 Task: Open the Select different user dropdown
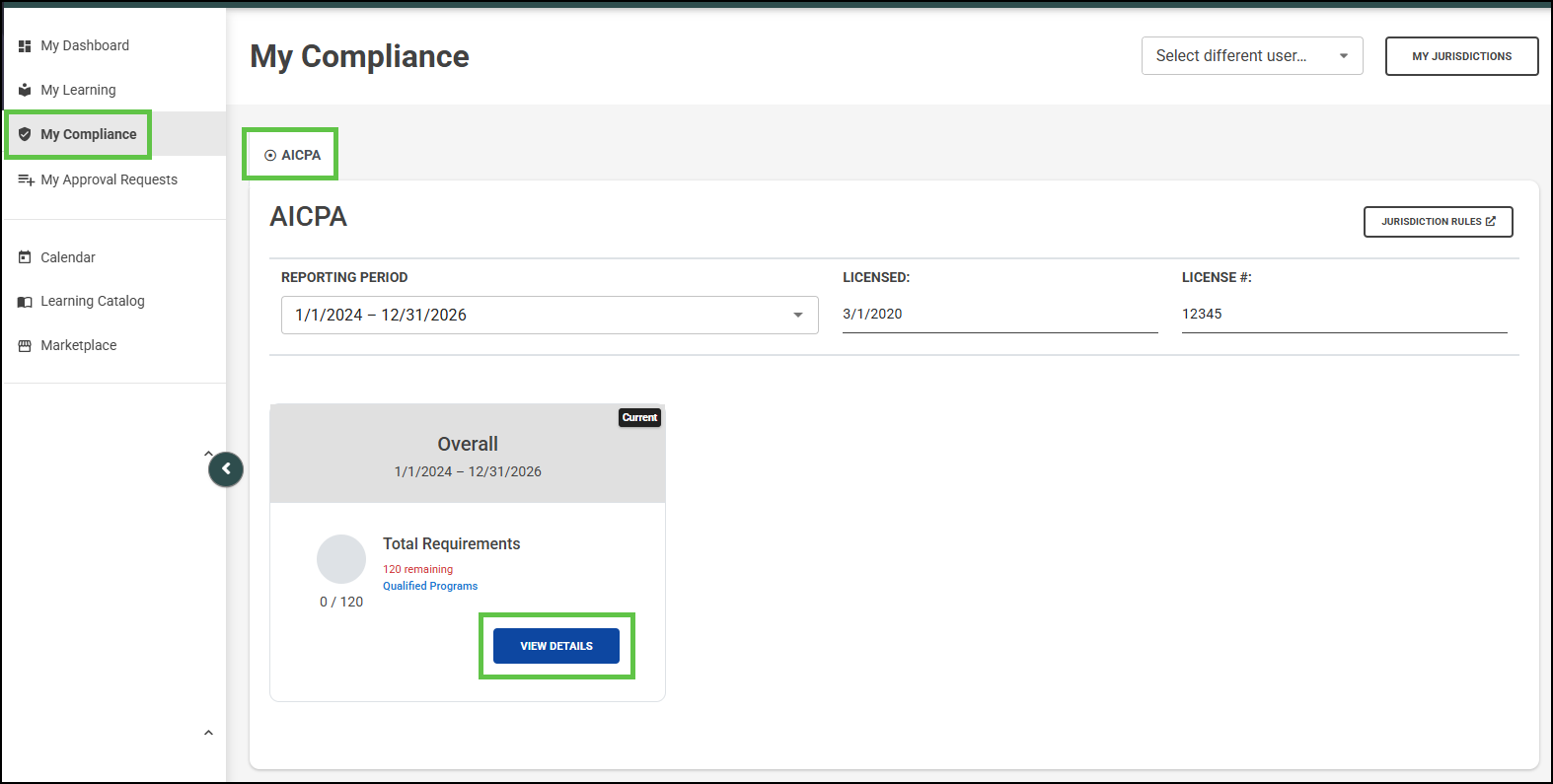[x=1251, y=56]
